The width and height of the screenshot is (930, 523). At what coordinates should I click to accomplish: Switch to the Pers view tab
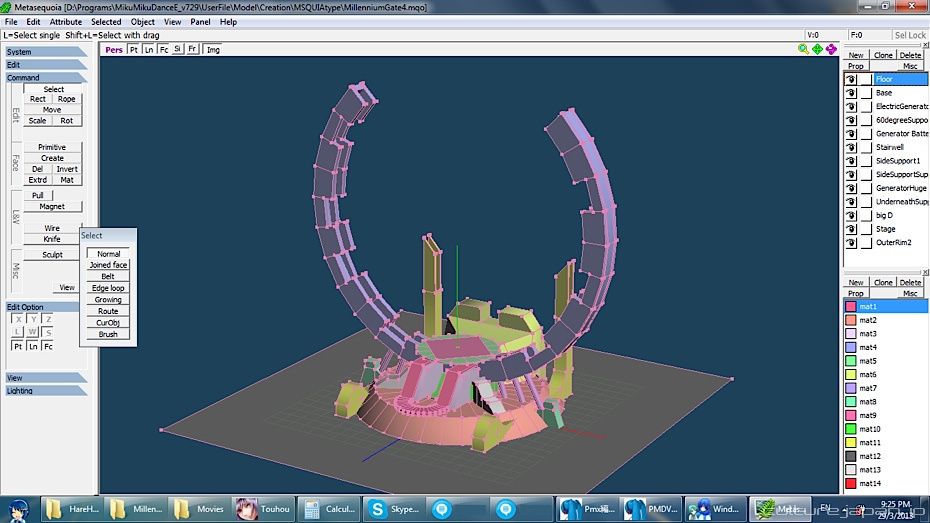point(114,49)
